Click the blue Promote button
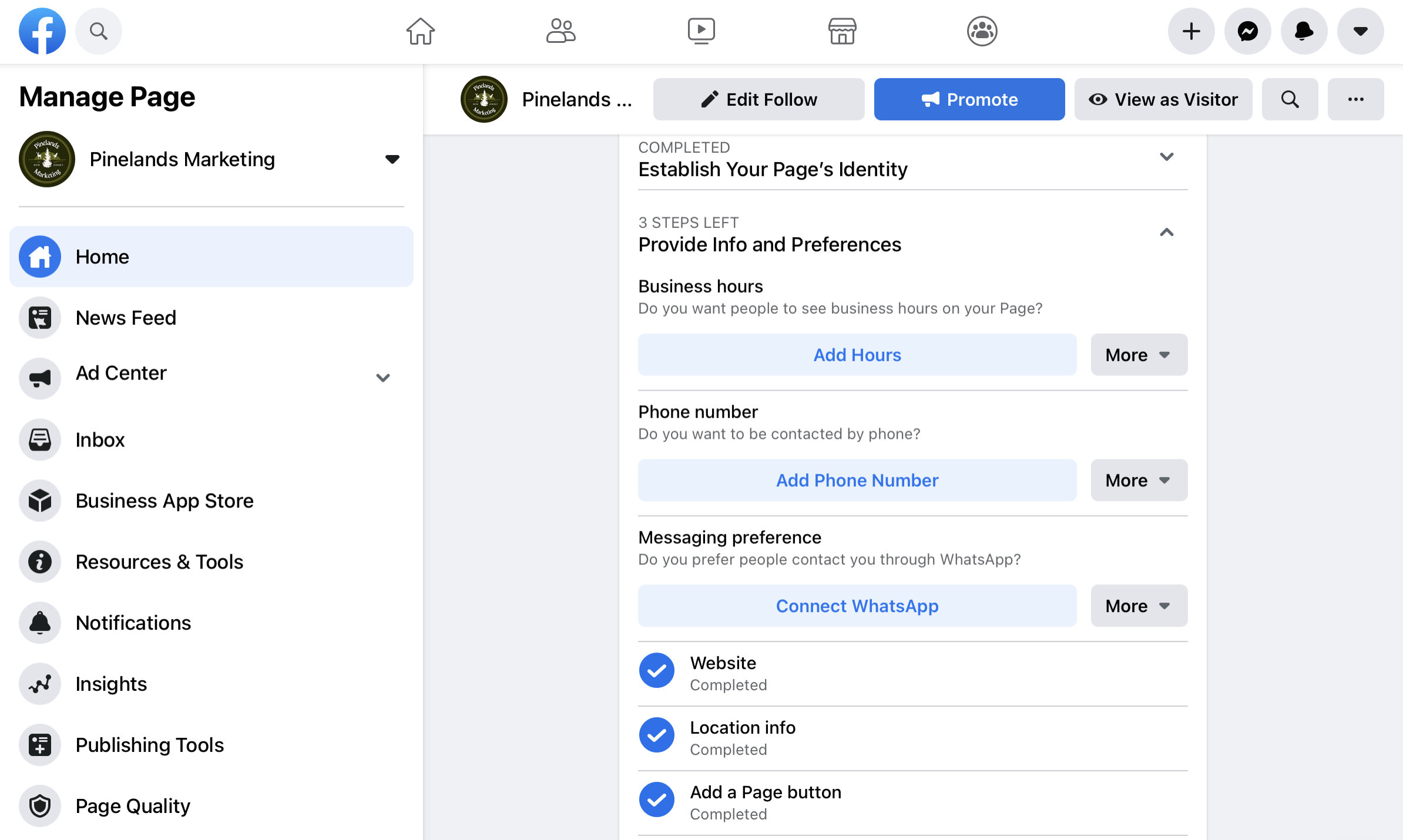Viewport: 1403px width, 840px height. pyautogui.click(x=969, y=99)
